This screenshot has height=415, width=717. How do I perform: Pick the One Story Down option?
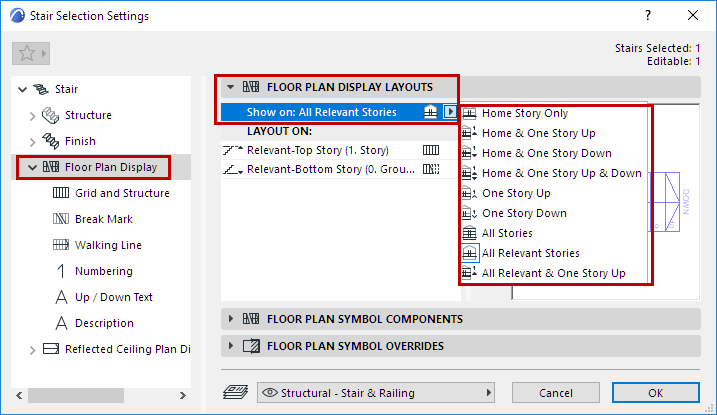pos(524,213)
